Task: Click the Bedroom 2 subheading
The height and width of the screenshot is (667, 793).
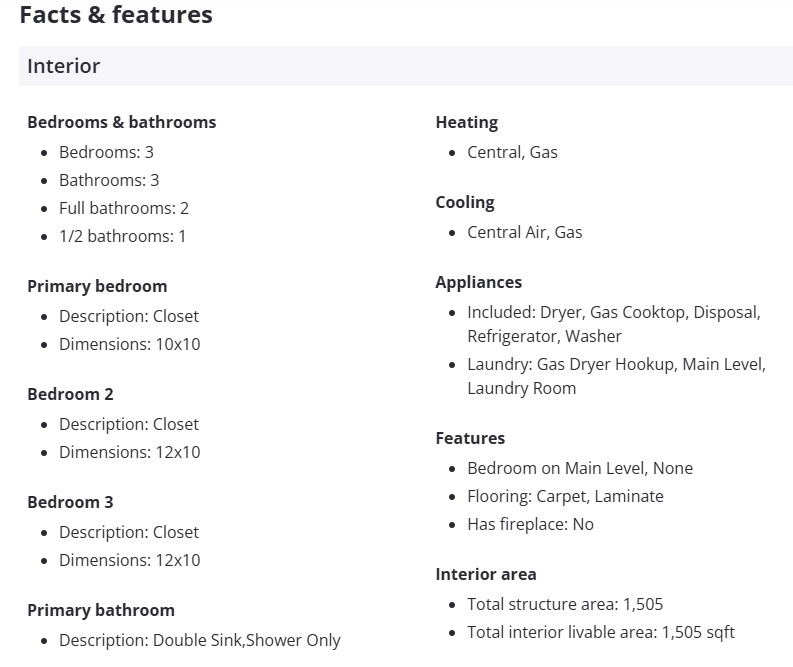Action: (70, 394)
